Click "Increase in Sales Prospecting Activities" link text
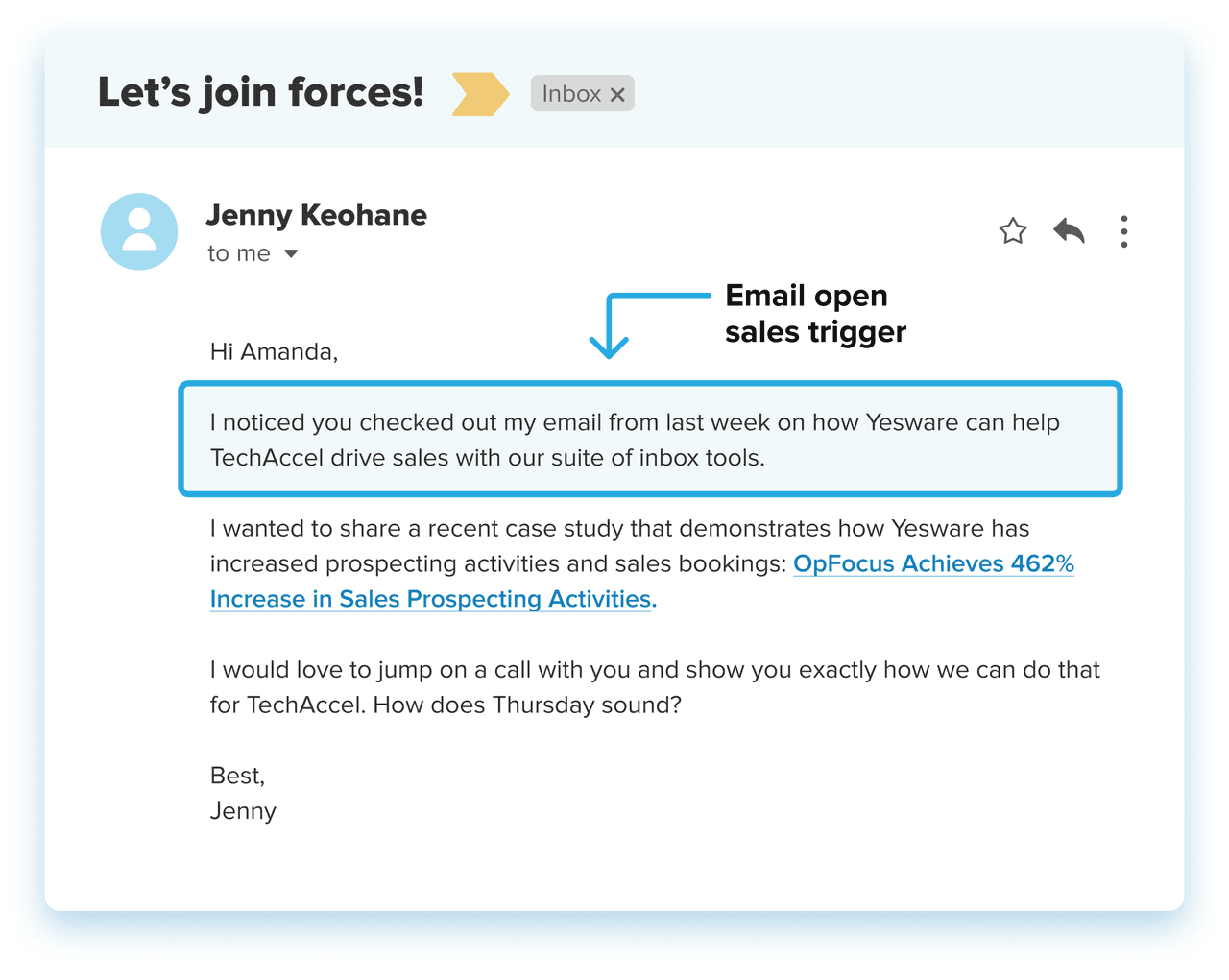Image resolution: width=1229 pixels, height=980 pixels. (432, 599)
